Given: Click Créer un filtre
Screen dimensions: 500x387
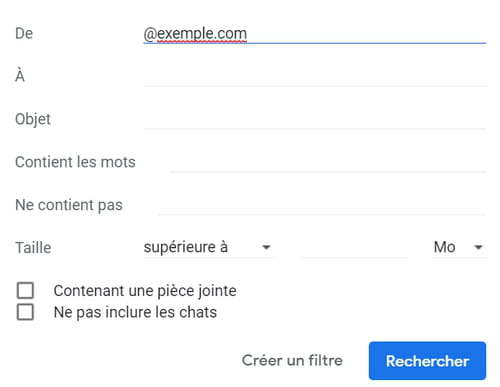Looking at the screenshot, I should click(x=292, y=360).
